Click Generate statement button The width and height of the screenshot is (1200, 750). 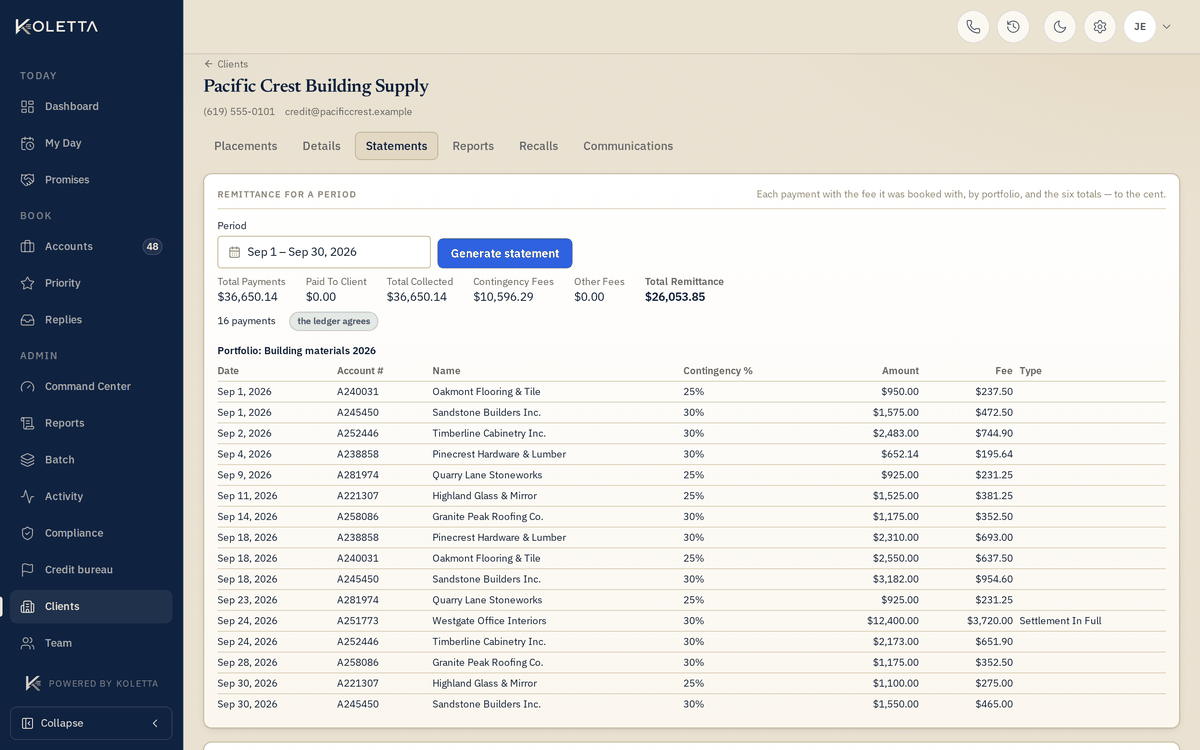[505, 253]
